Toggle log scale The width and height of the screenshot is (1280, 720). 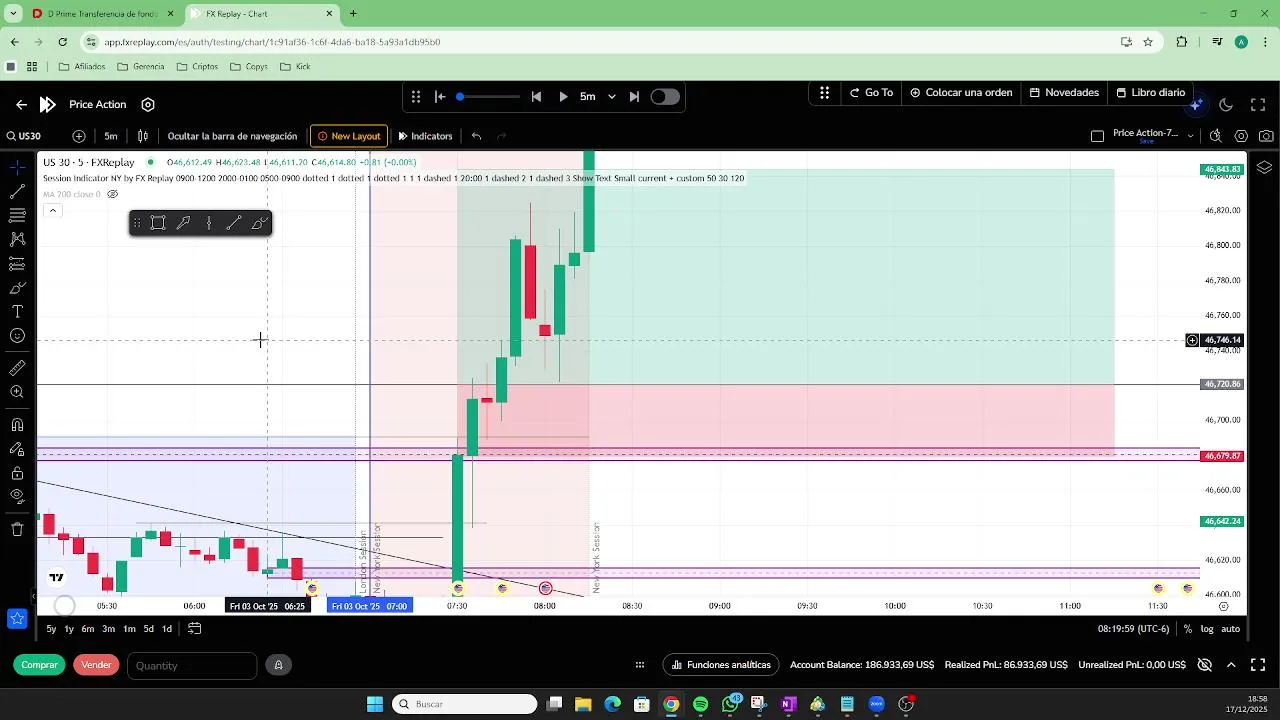(1207, 629)
